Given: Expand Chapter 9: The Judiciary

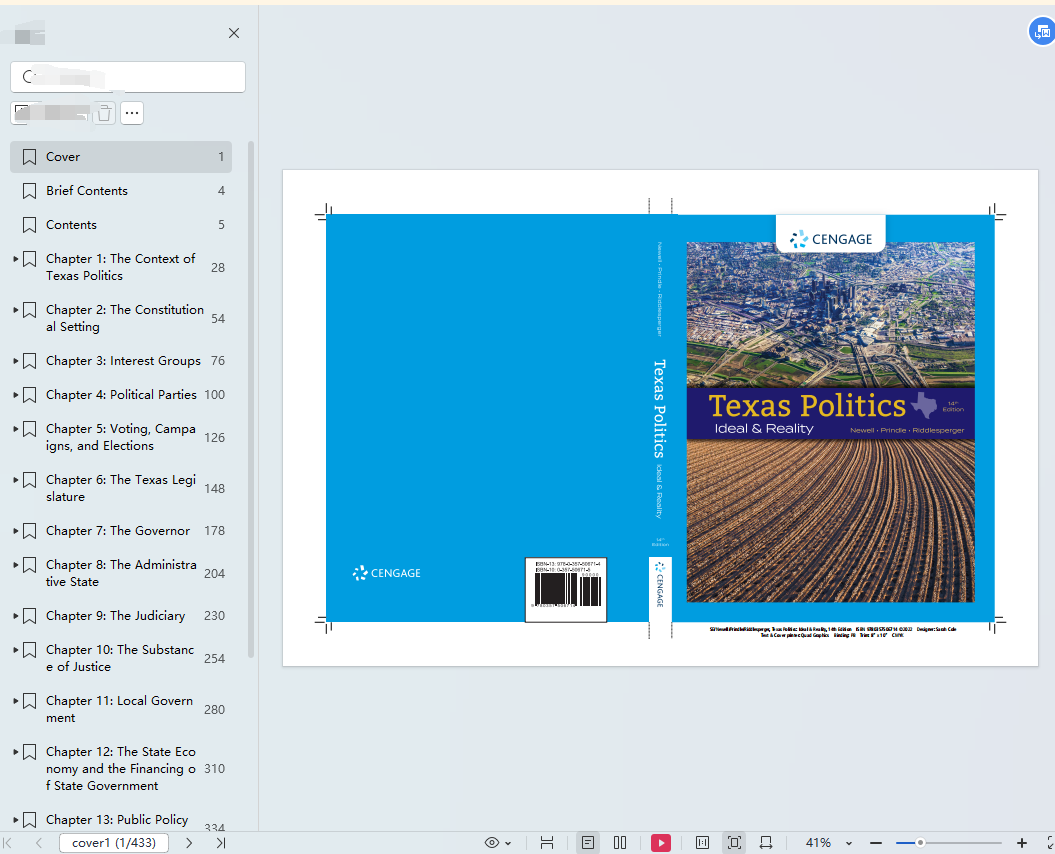Looking at the screenshot, I should [15, 616].
